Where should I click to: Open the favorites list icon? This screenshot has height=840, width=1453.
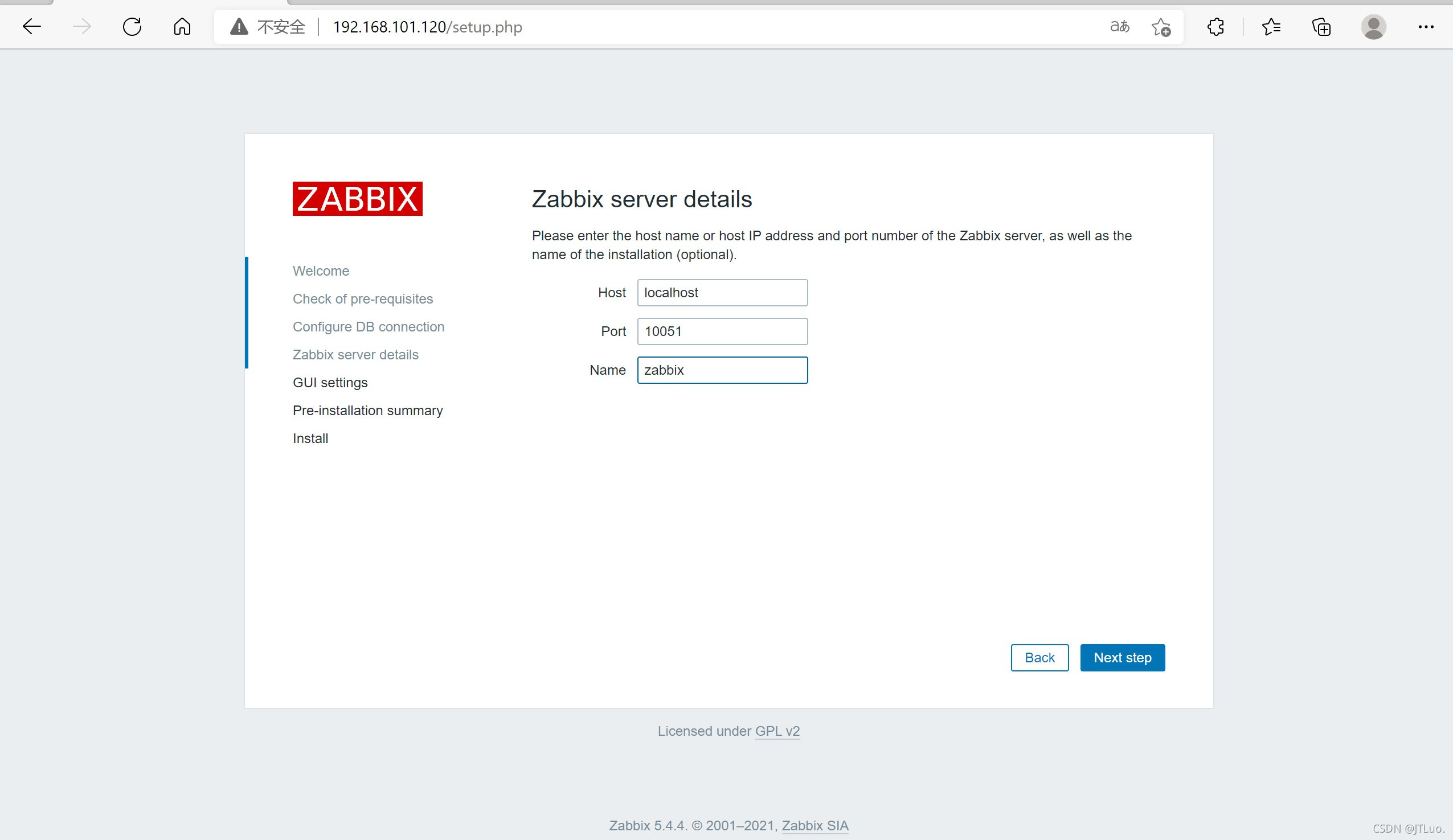click(1271, 27)
